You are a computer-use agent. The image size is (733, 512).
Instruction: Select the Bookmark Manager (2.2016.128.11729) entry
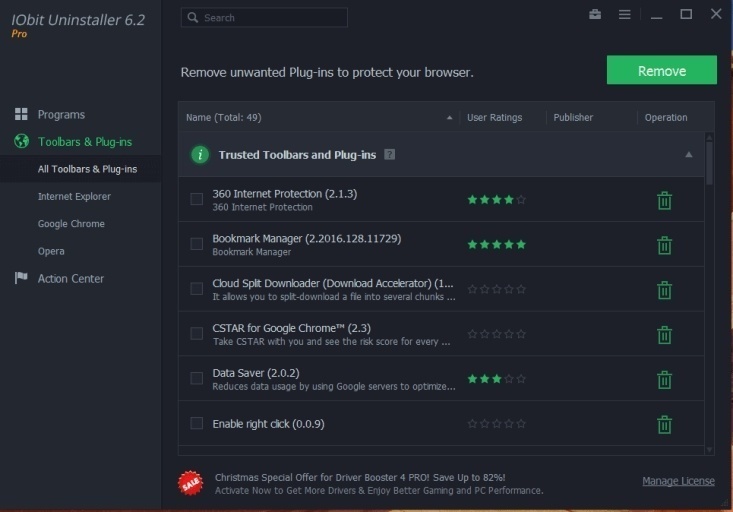pyautogui.click(x=307, y=238)
